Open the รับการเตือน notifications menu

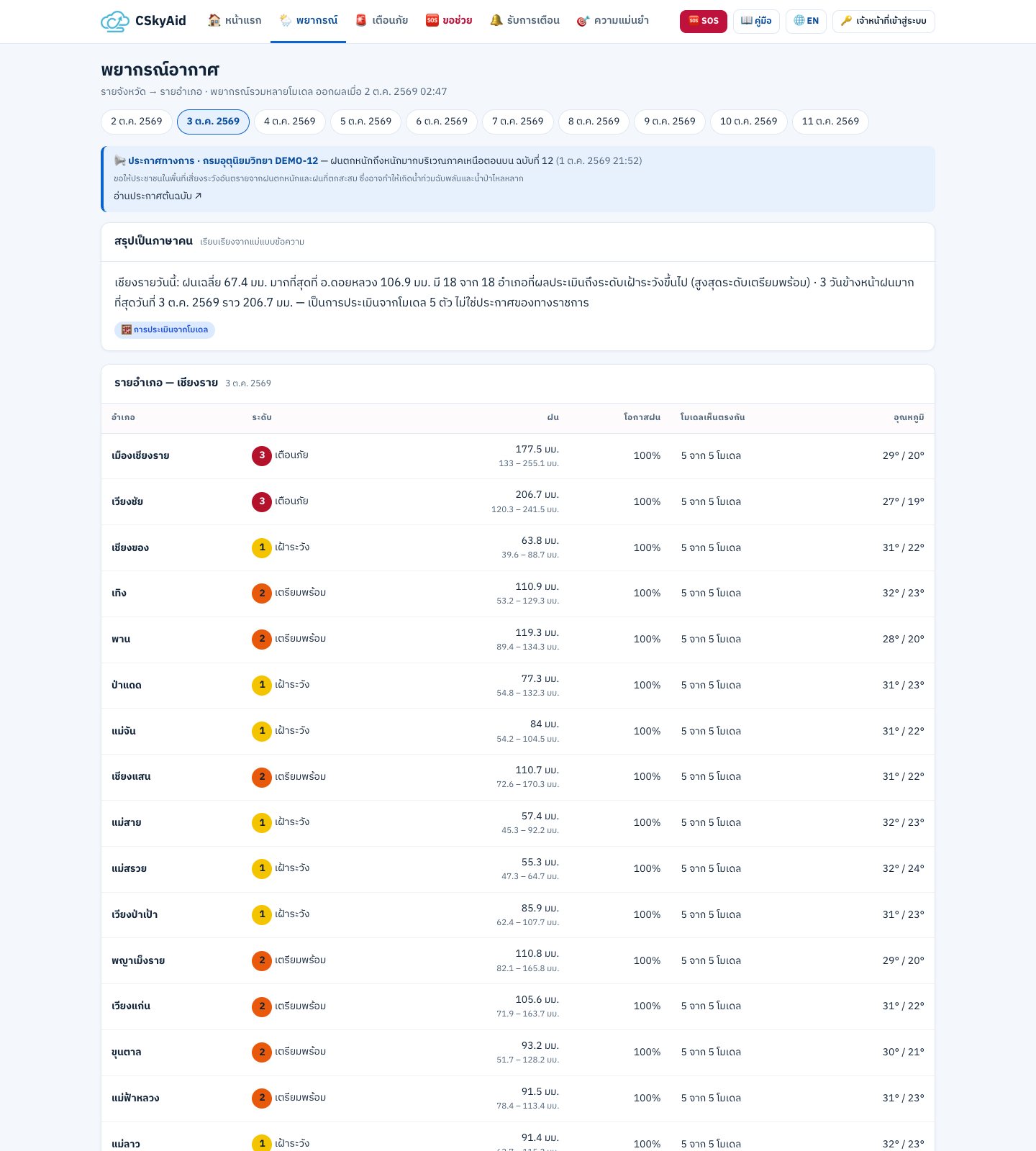(x=524, y=21)
